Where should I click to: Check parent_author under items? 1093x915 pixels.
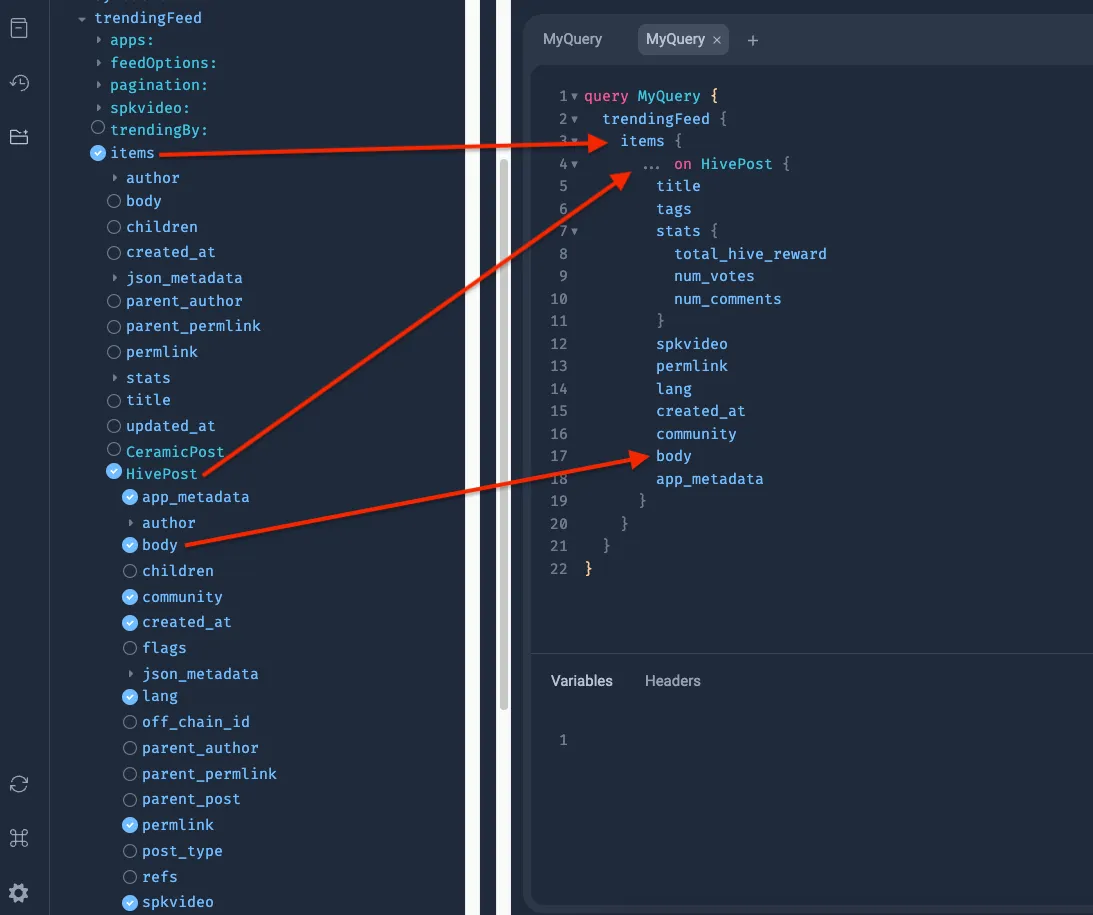coord(114,301)
